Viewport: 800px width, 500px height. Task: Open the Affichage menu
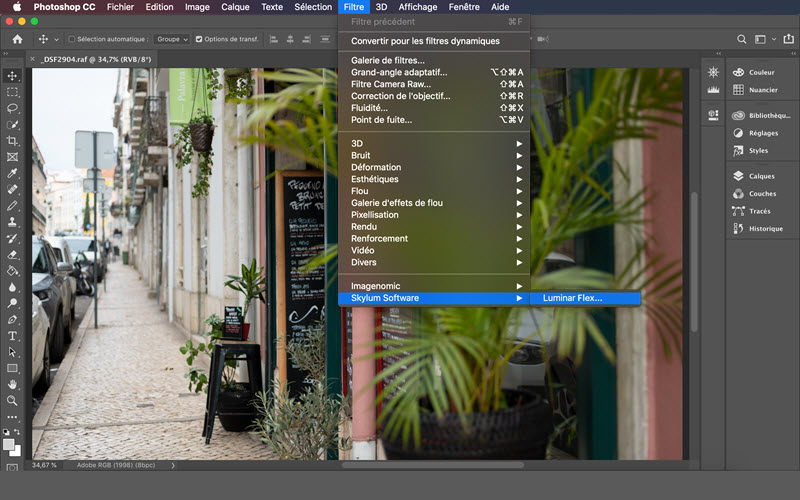pyautogui.click(x=418, y=7)
